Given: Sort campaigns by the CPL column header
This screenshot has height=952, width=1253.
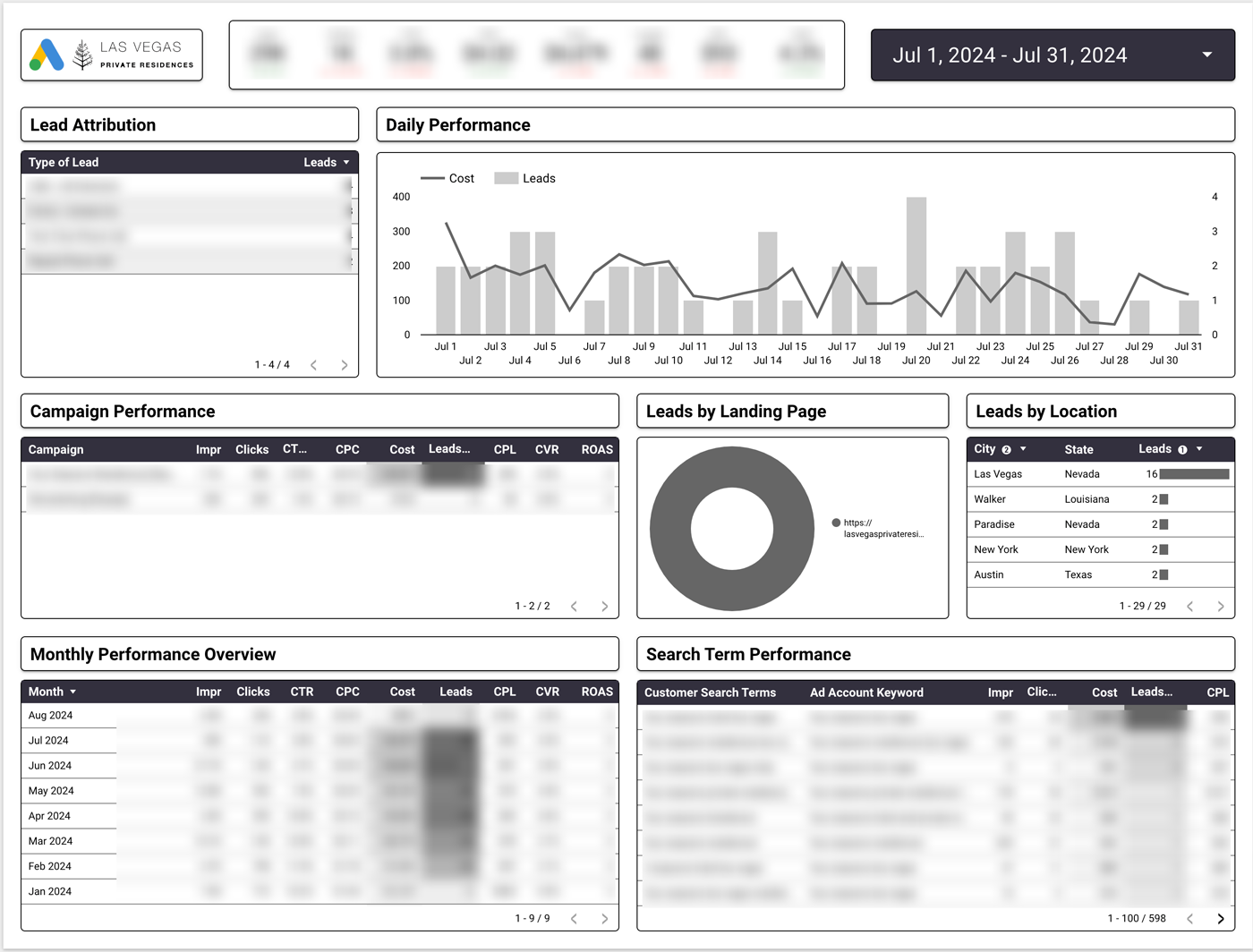Looking at the screenshot, I should pyautogui.click(x=505, y=449).
